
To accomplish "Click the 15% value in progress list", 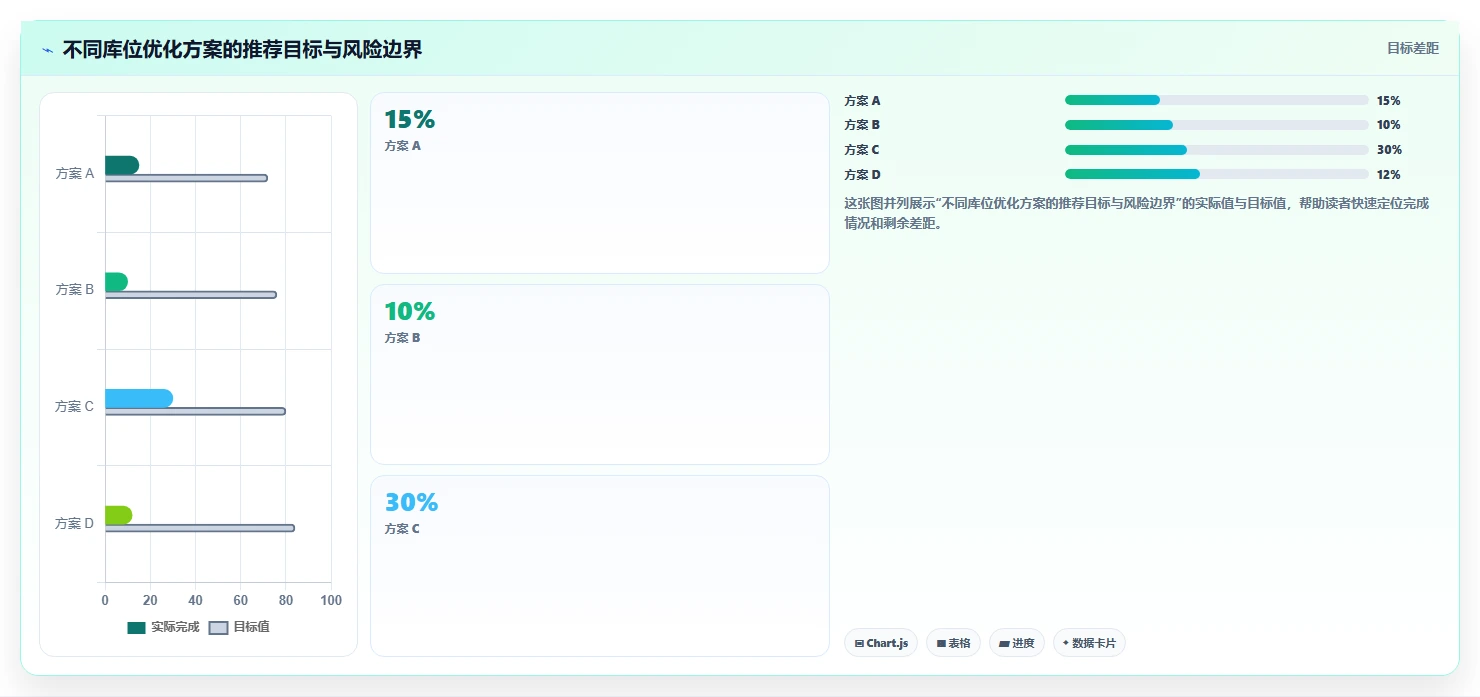I will tap(1388, 101).
